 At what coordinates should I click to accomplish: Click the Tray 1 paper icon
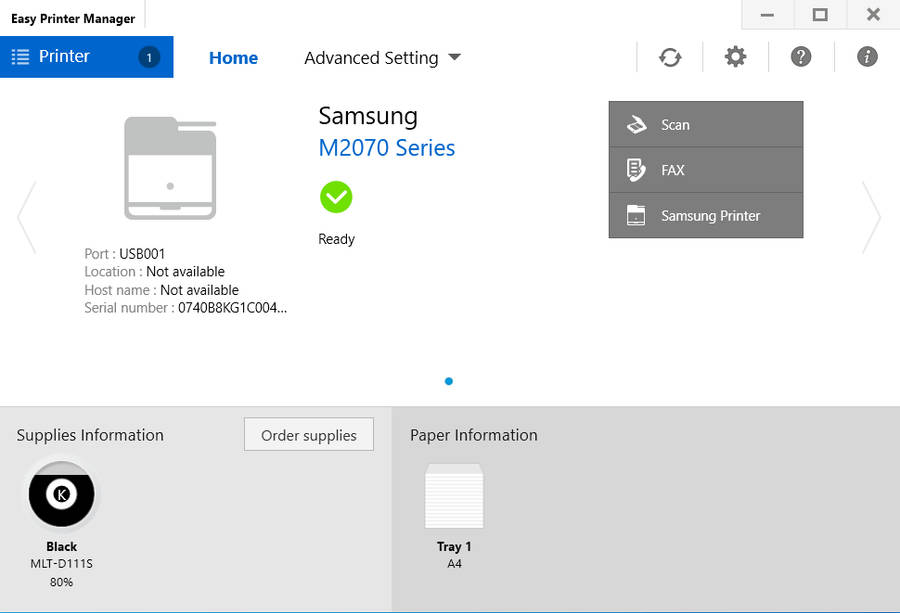tap(454, 497)
